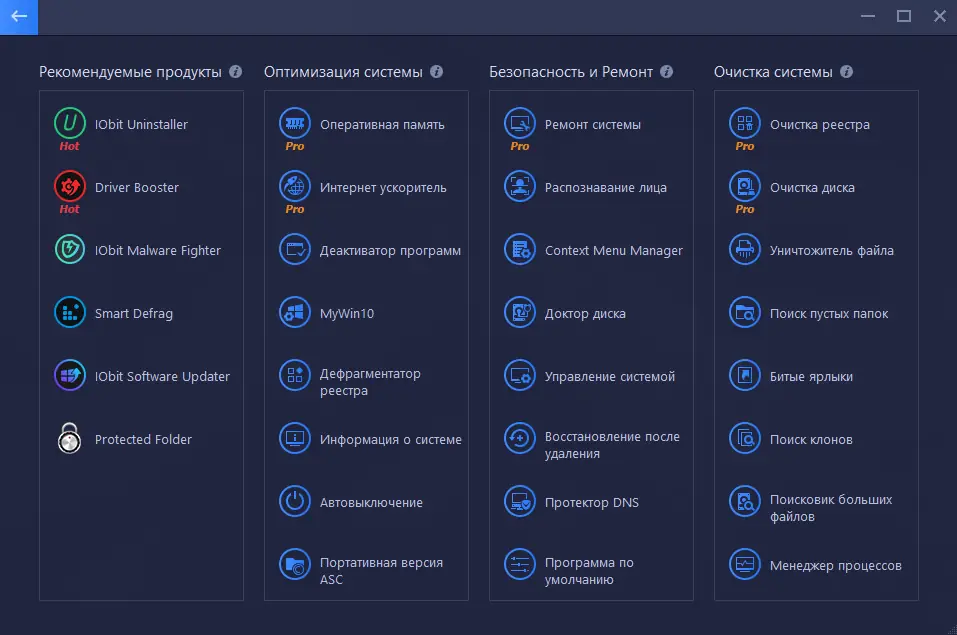This screenshot has width=957, height=635.
Task: Click the Деактиватор программ icon
Action: click(x=295, y=249)
